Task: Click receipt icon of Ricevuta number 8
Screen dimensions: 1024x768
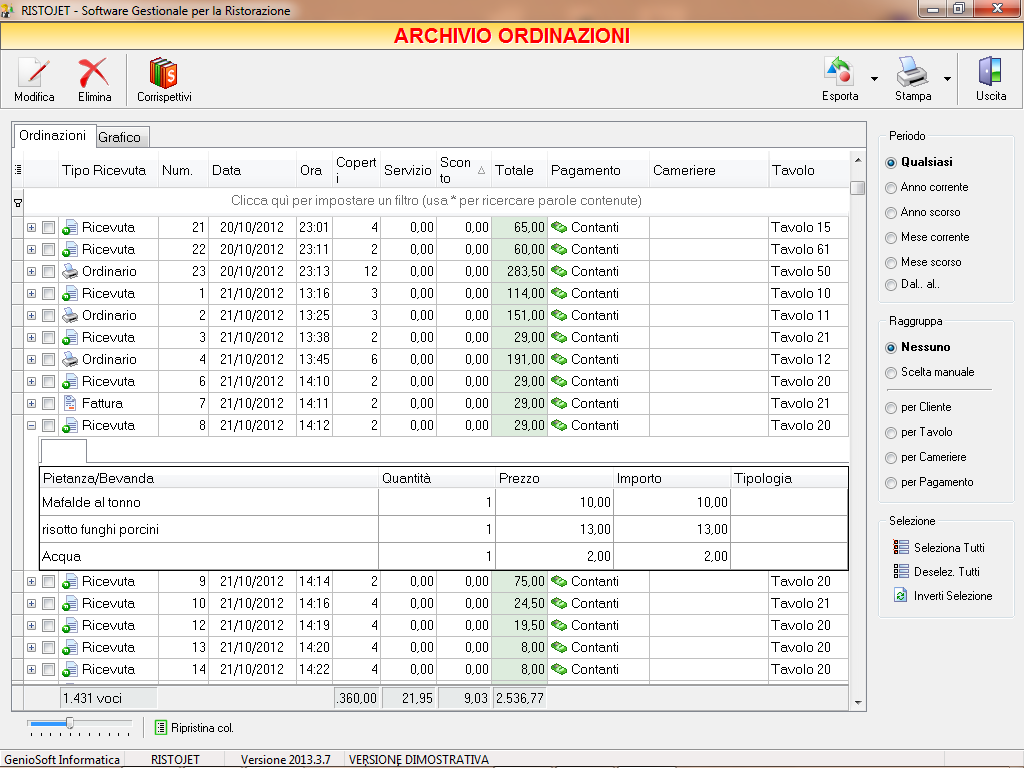Action: point(70,425)
